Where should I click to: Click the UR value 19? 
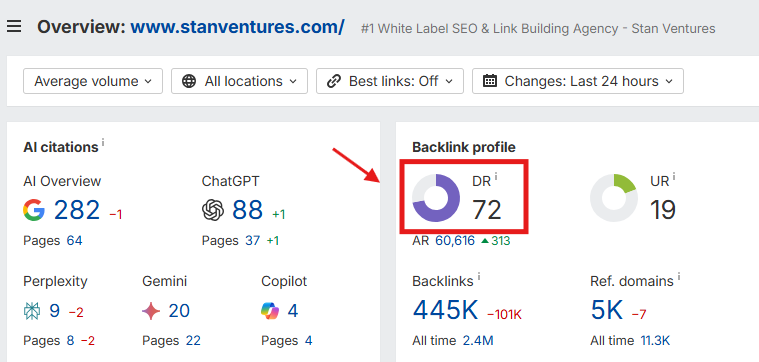point(663,210)
